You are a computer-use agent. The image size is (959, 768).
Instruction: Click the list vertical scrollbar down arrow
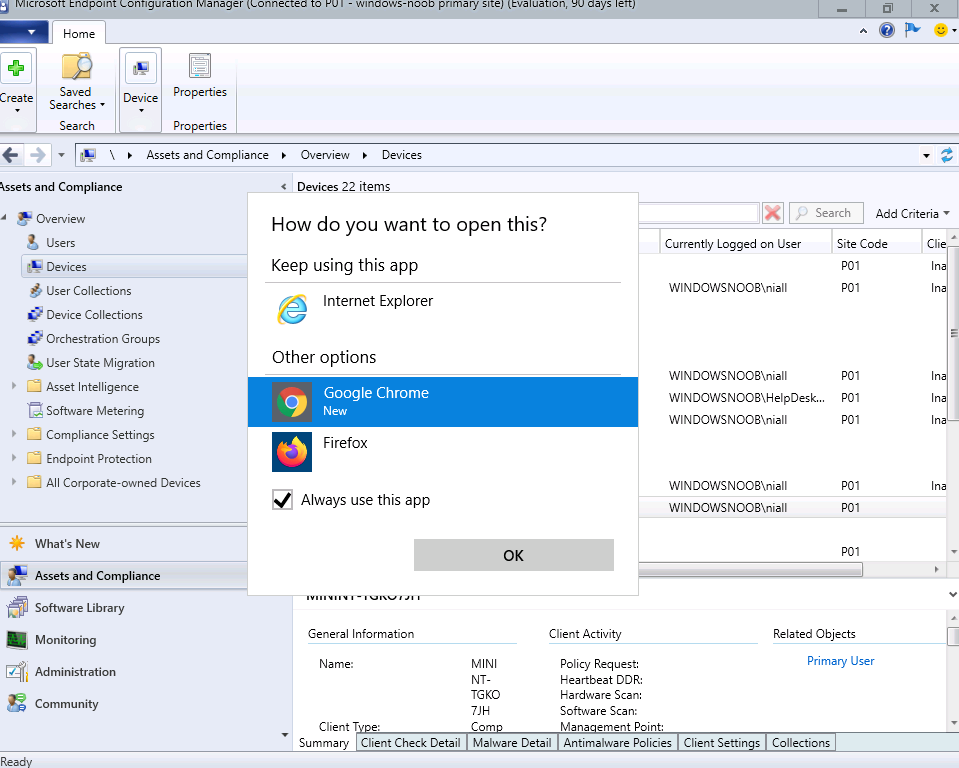953,552
